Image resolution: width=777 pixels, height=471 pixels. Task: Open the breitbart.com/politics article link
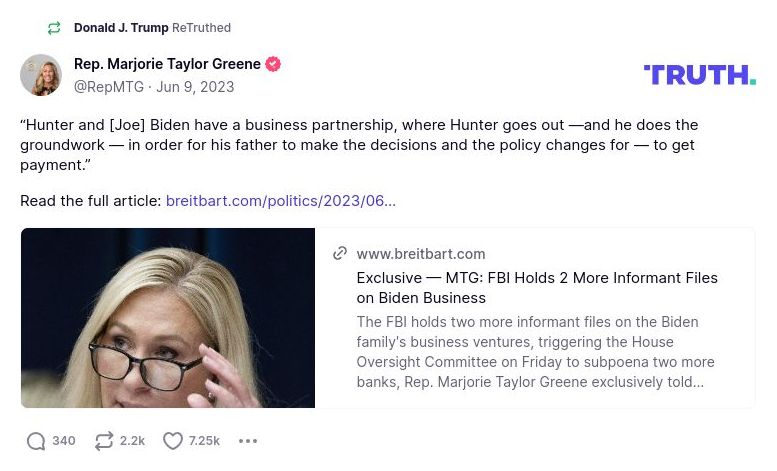(280, 201)
